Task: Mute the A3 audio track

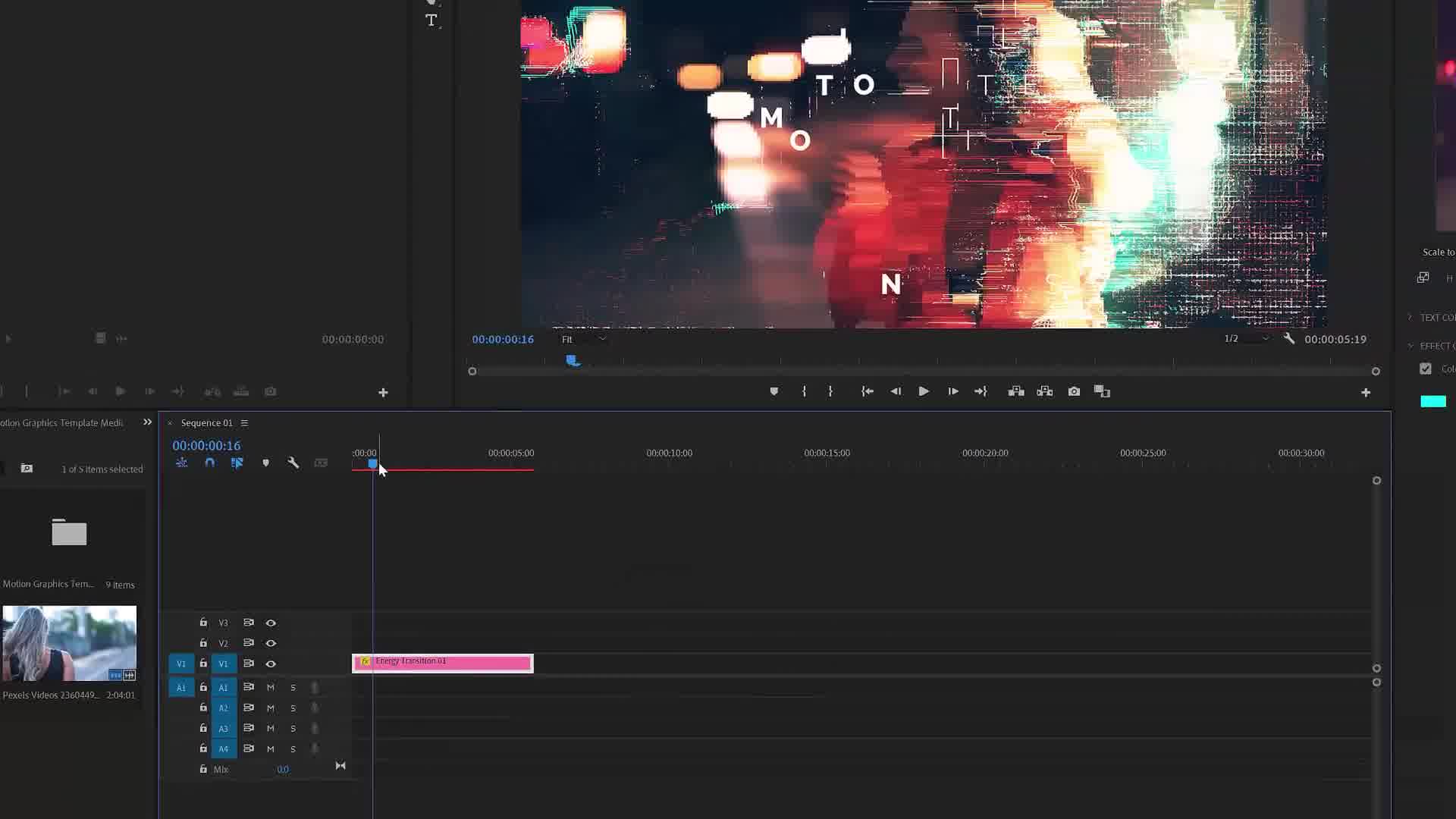Action: (x=271, y=729)
